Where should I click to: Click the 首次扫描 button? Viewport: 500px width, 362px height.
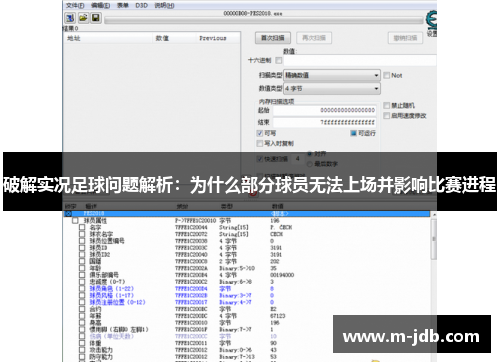(x=273, y=38)
